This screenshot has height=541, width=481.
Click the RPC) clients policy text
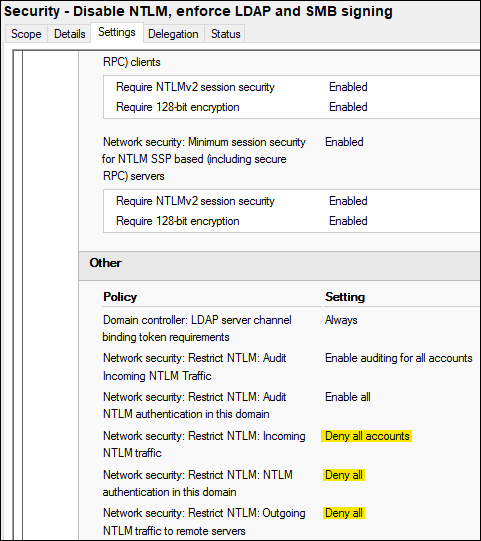[132, 62]
